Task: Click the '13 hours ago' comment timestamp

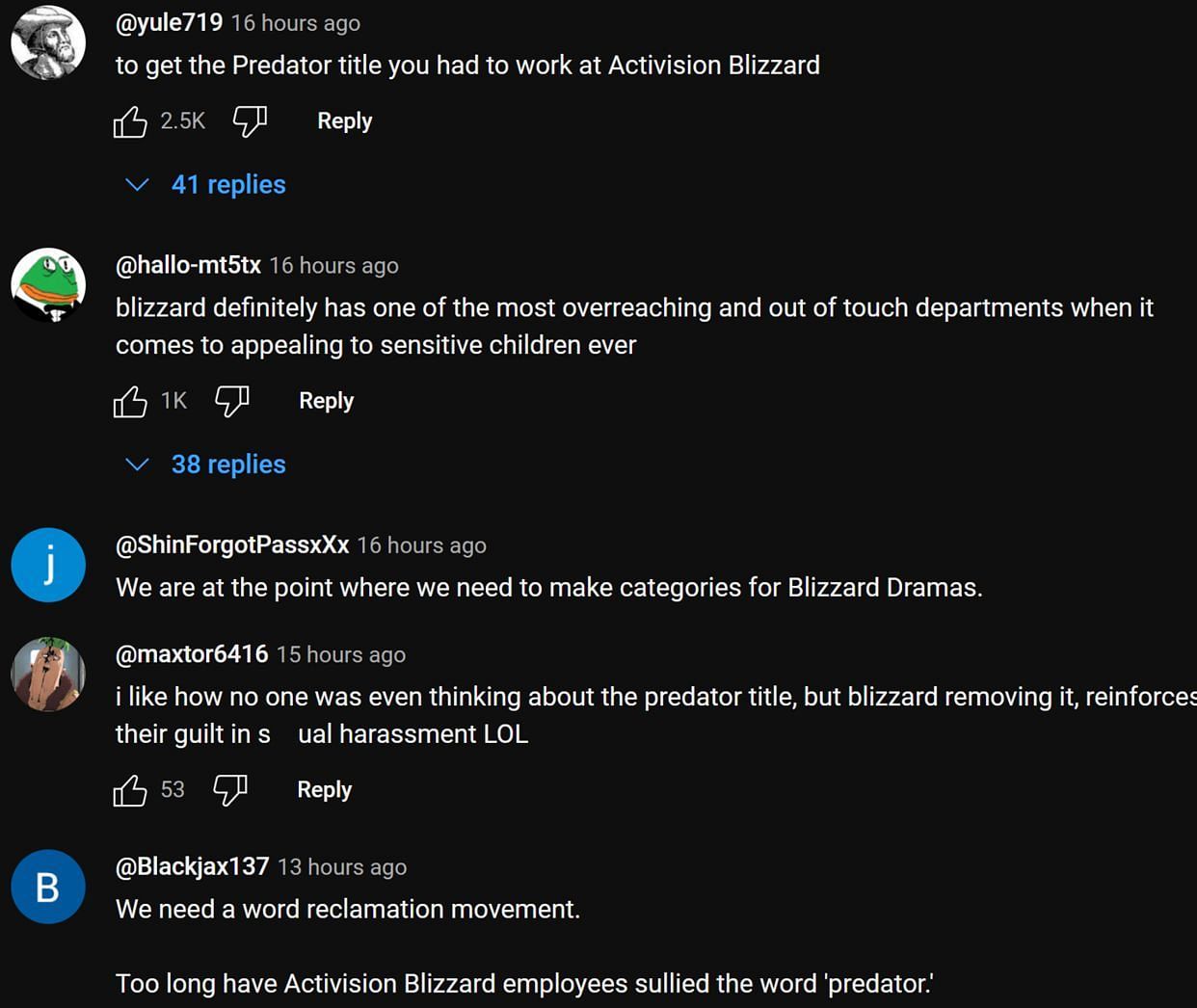Action: pos(342,867)
